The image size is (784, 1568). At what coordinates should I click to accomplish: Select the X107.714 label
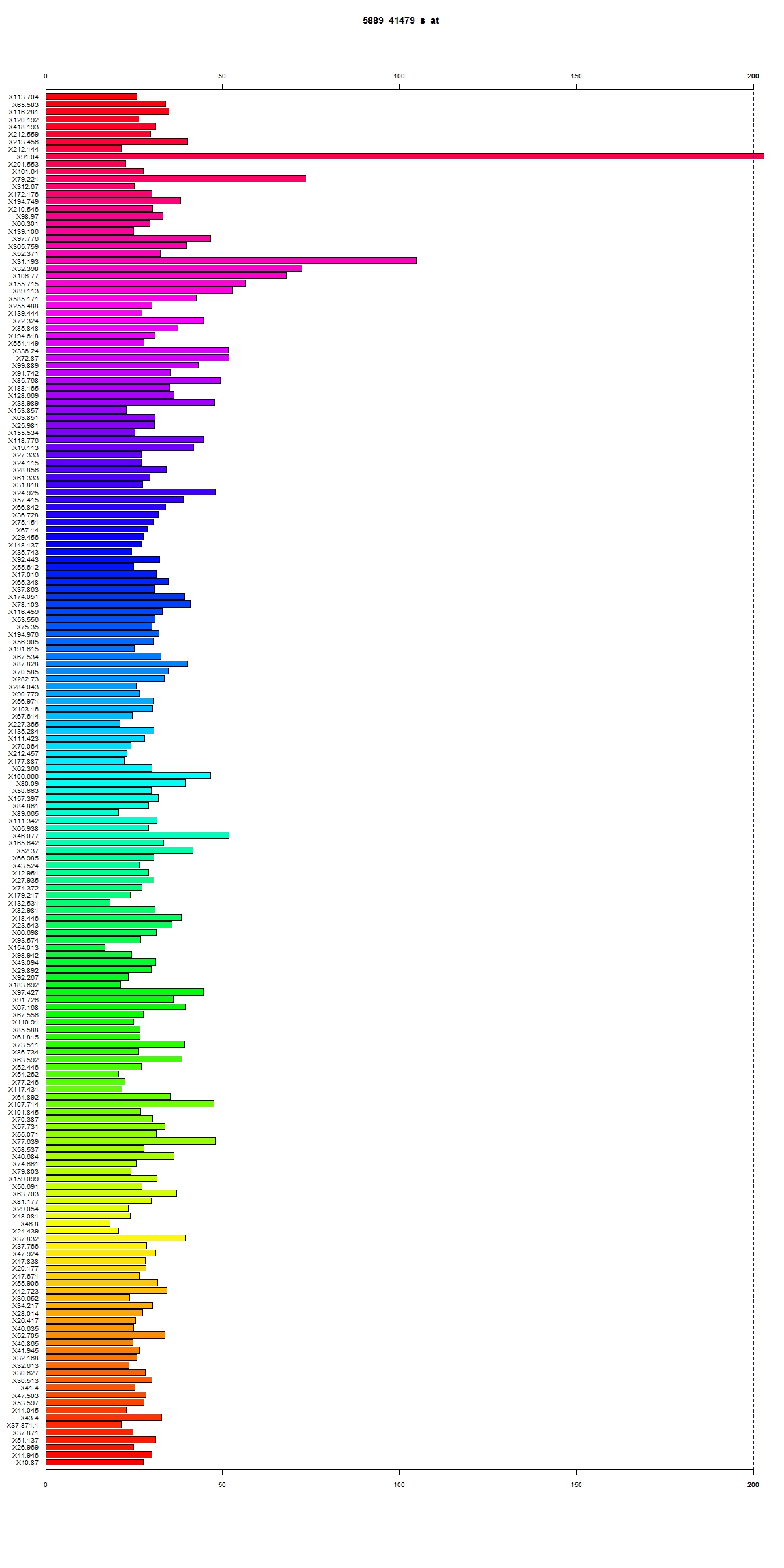point(24,1104)
